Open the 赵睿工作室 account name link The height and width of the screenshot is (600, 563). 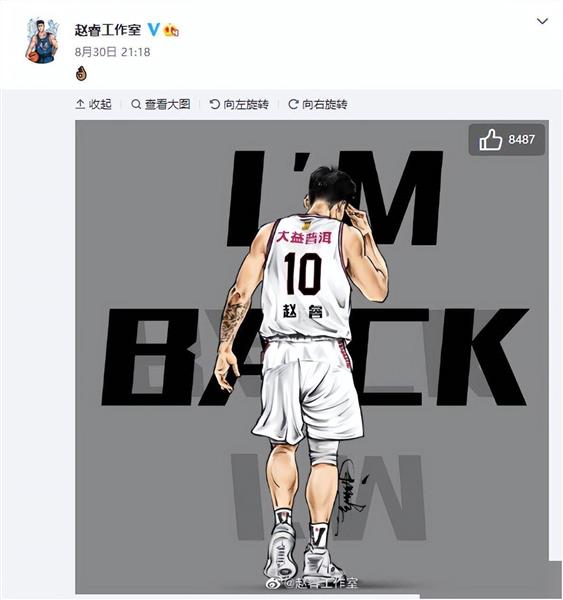108,30
